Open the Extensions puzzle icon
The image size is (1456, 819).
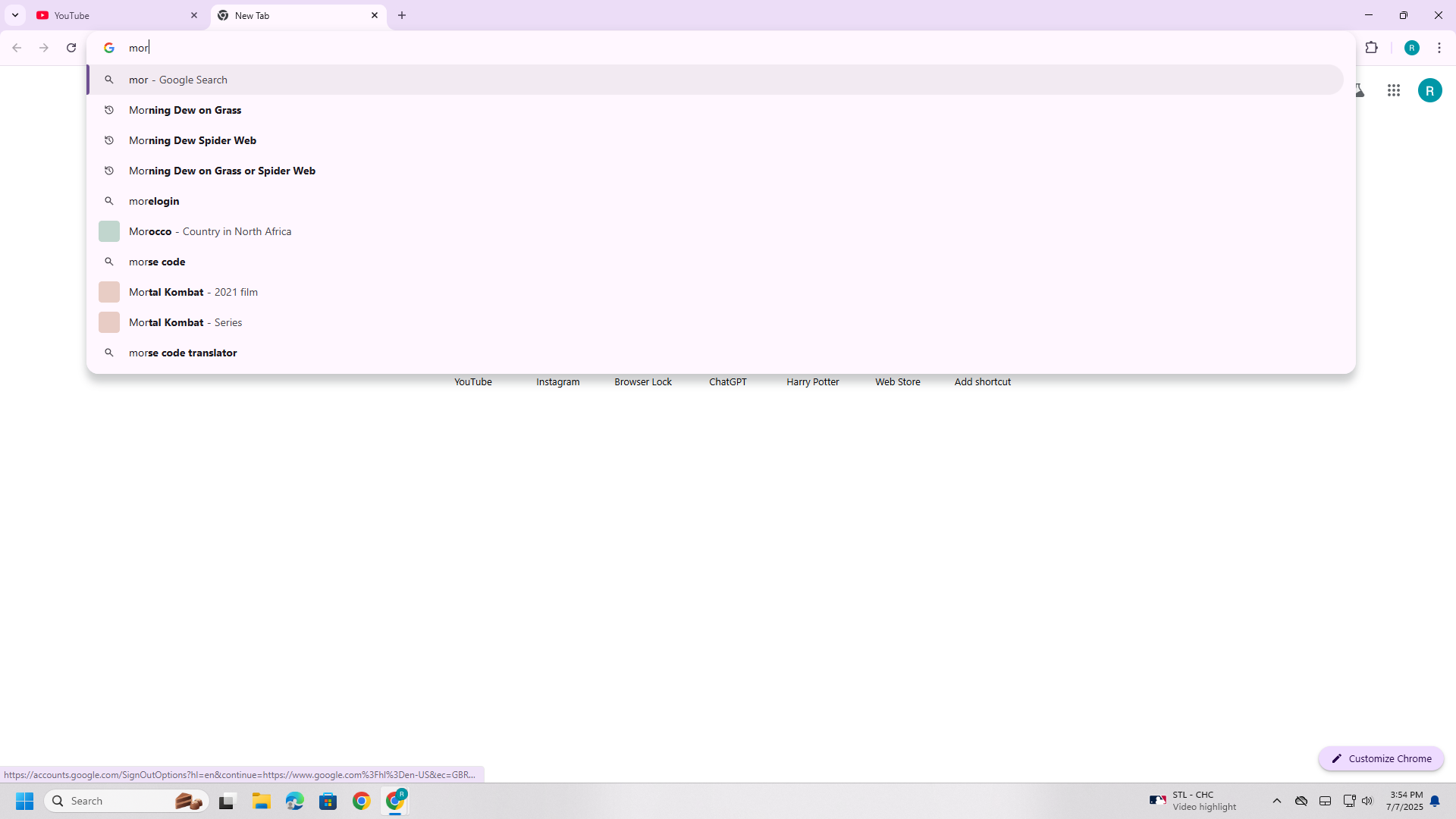click(1372, 48)
